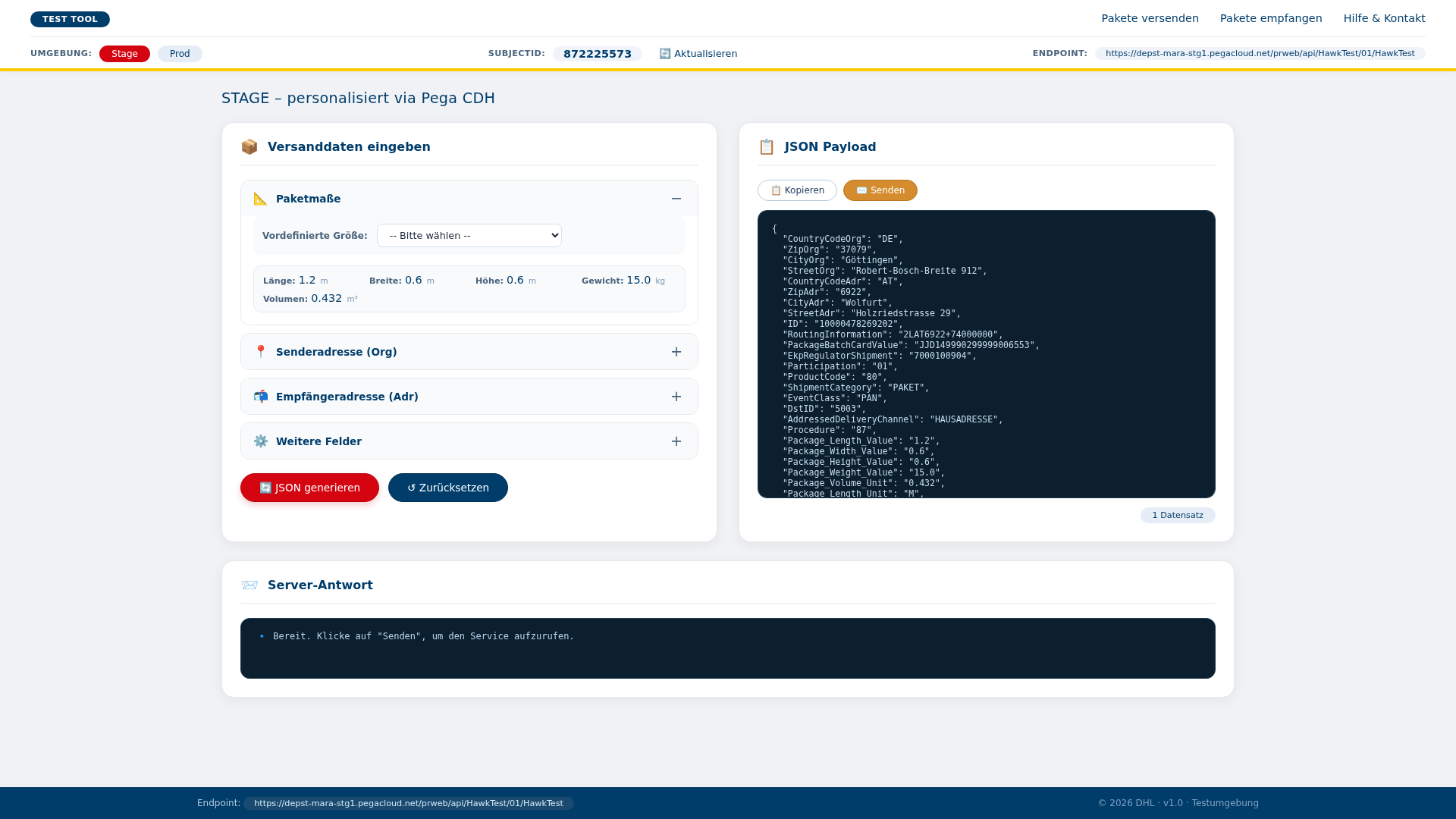Click the server response text "Bereit. Klicke auf..."
1456x819 pixels.
tap(423, 636)
